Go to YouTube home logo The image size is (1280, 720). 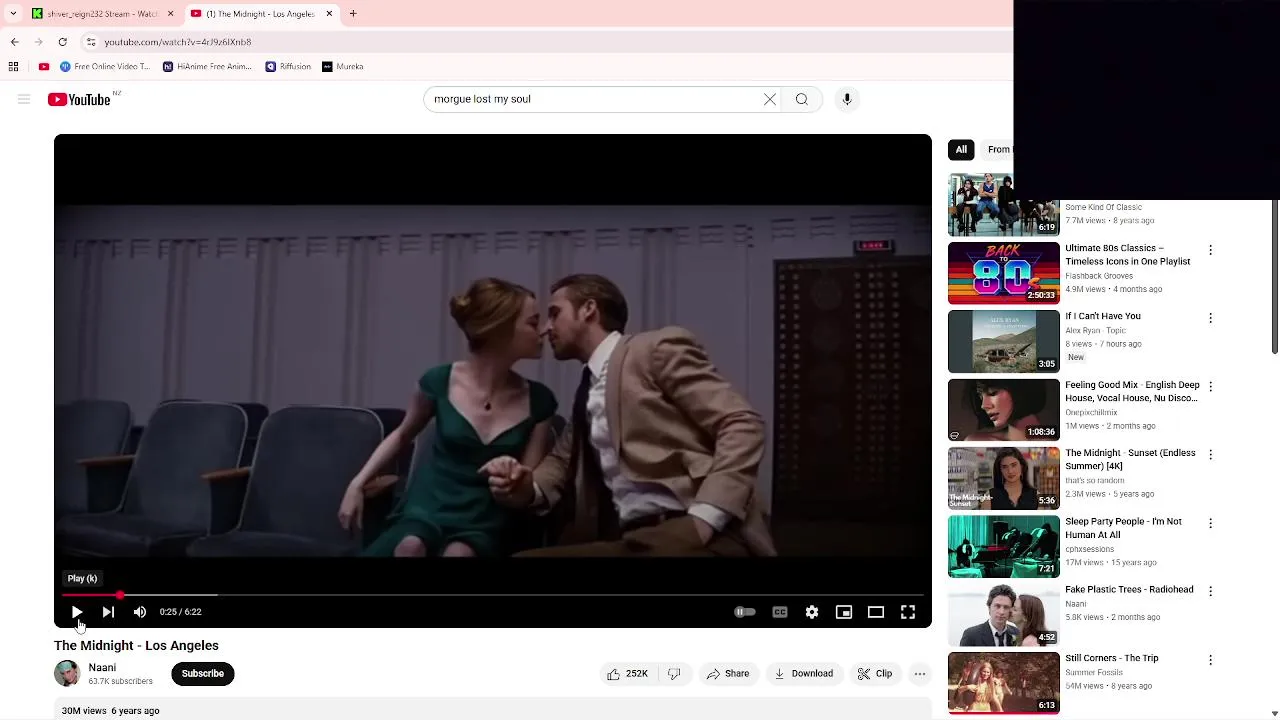79,99
